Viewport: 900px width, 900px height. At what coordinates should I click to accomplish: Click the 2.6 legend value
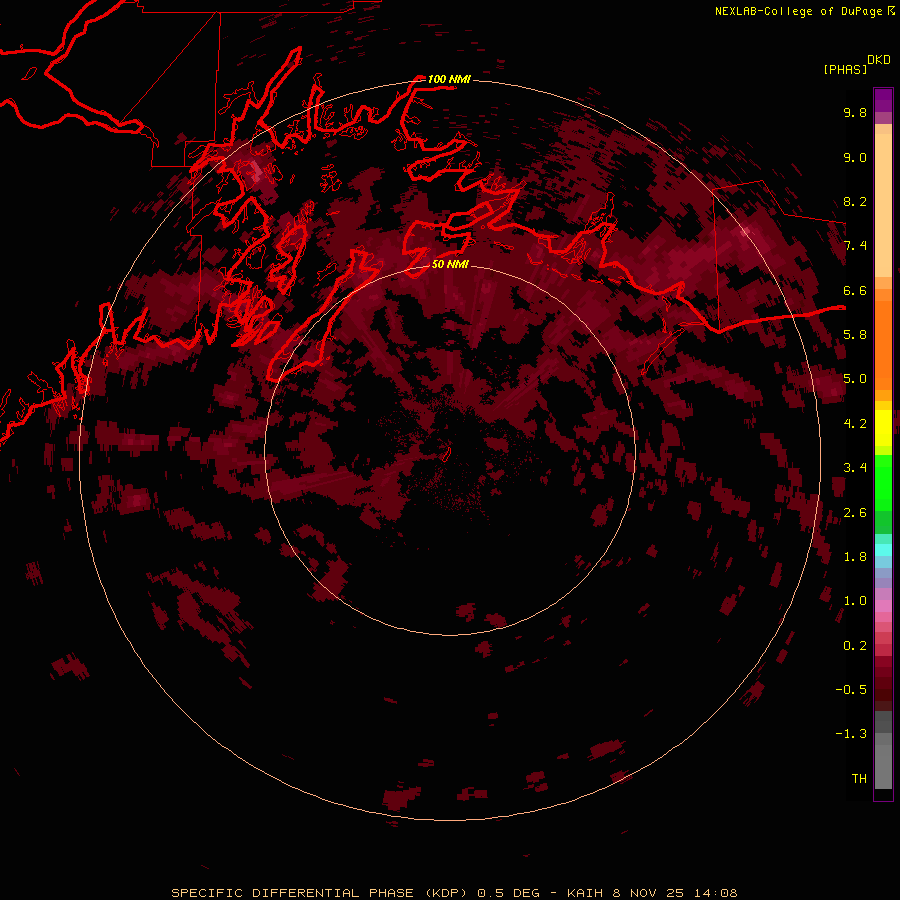point(855,513)
